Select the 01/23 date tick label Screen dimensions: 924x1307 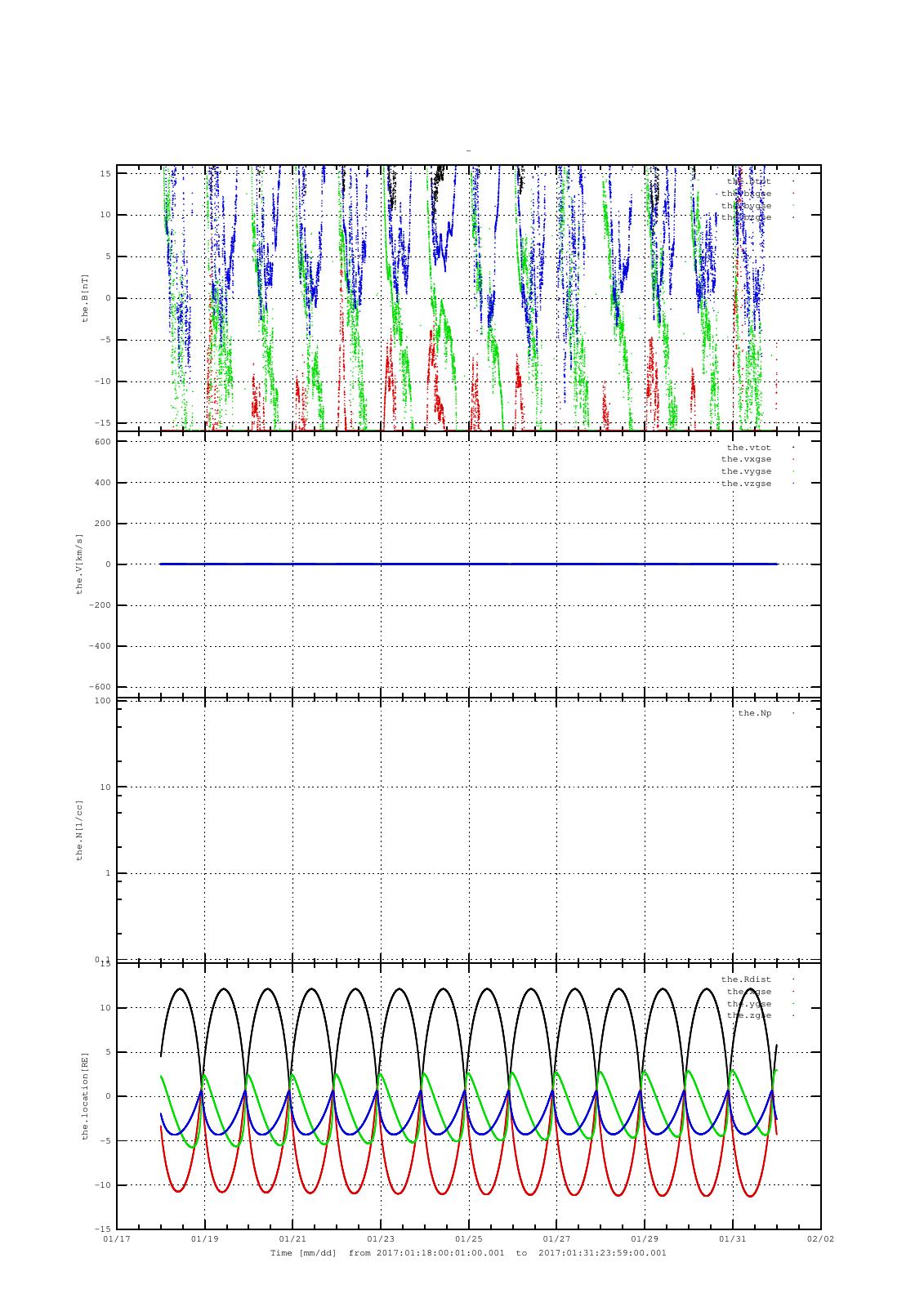coord(381,1239)
